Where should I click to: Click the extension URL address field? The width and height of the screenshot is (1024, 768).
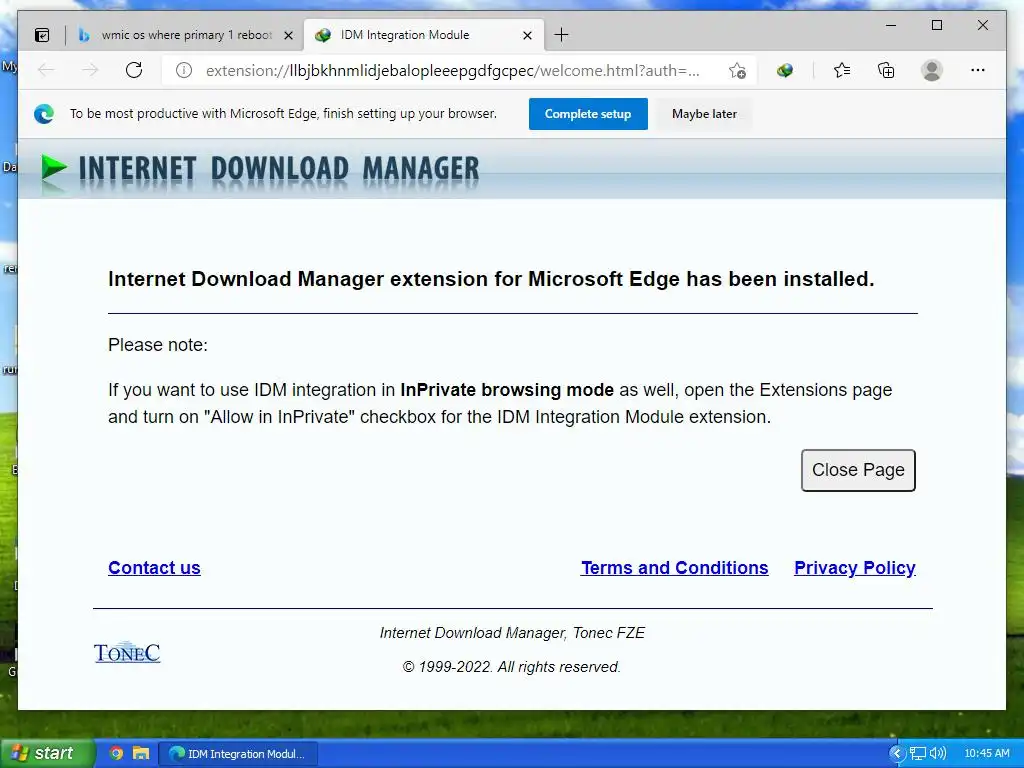pyautogui.click(x=453, y=71)
